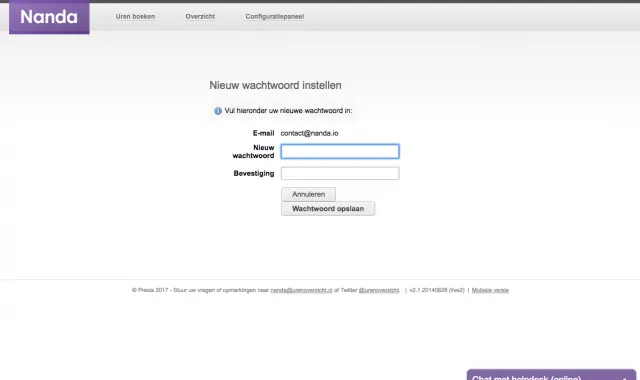
Task: Click the Bevestiging field label
Action: 254,173
